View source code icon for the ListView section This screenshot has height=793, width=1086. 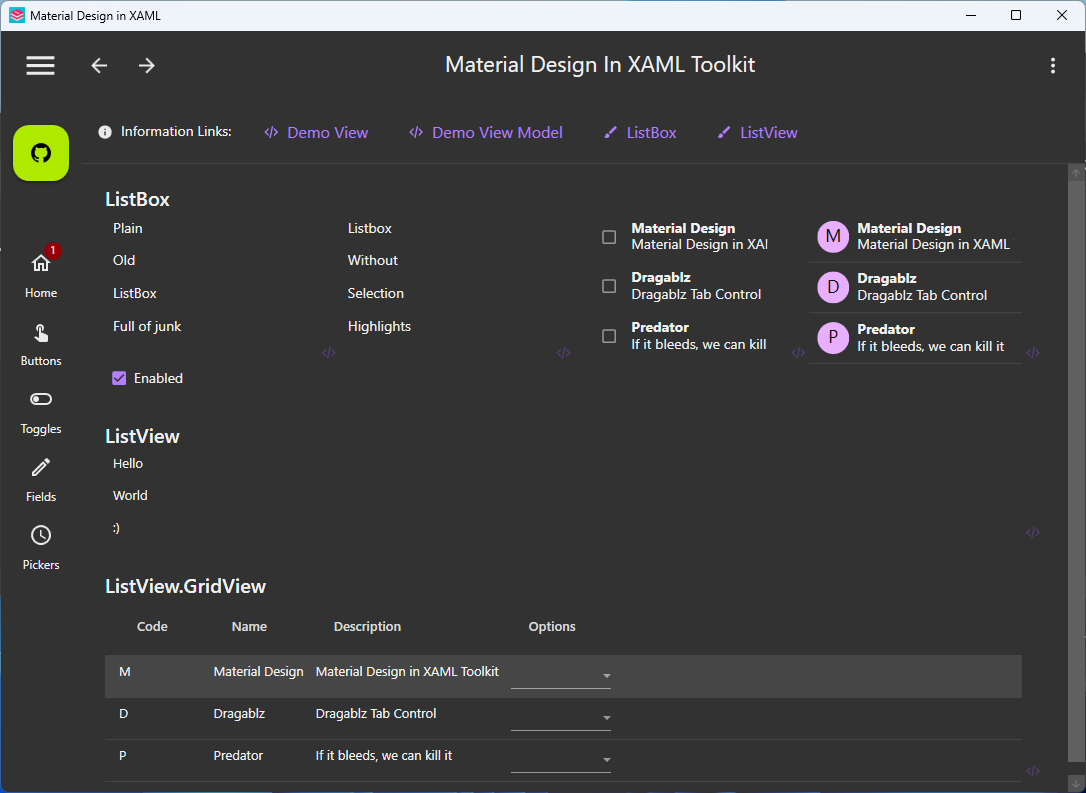1033,533
